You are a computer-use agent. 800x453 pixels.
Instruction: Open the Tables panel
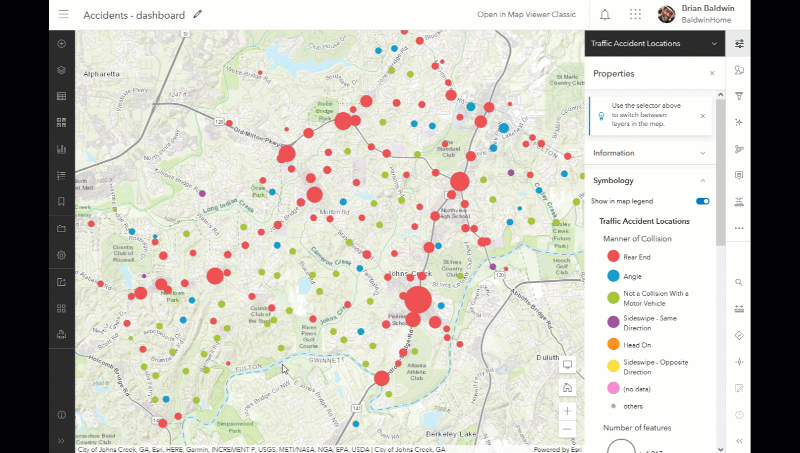pos(62,96)
